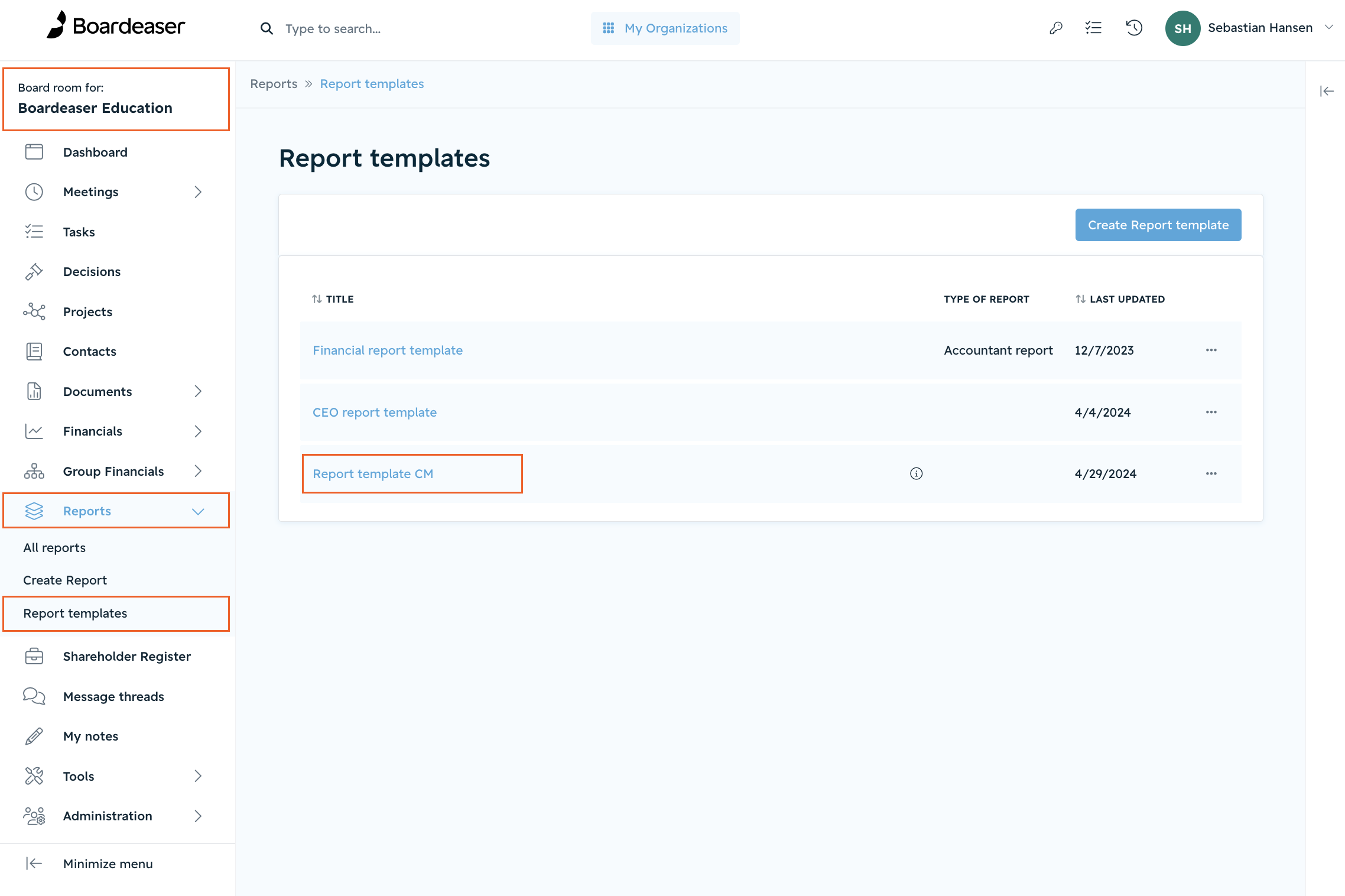This screenshot has width=1345, height=896.
Task: Click the SH user avatar
Action: (1182, 28)
